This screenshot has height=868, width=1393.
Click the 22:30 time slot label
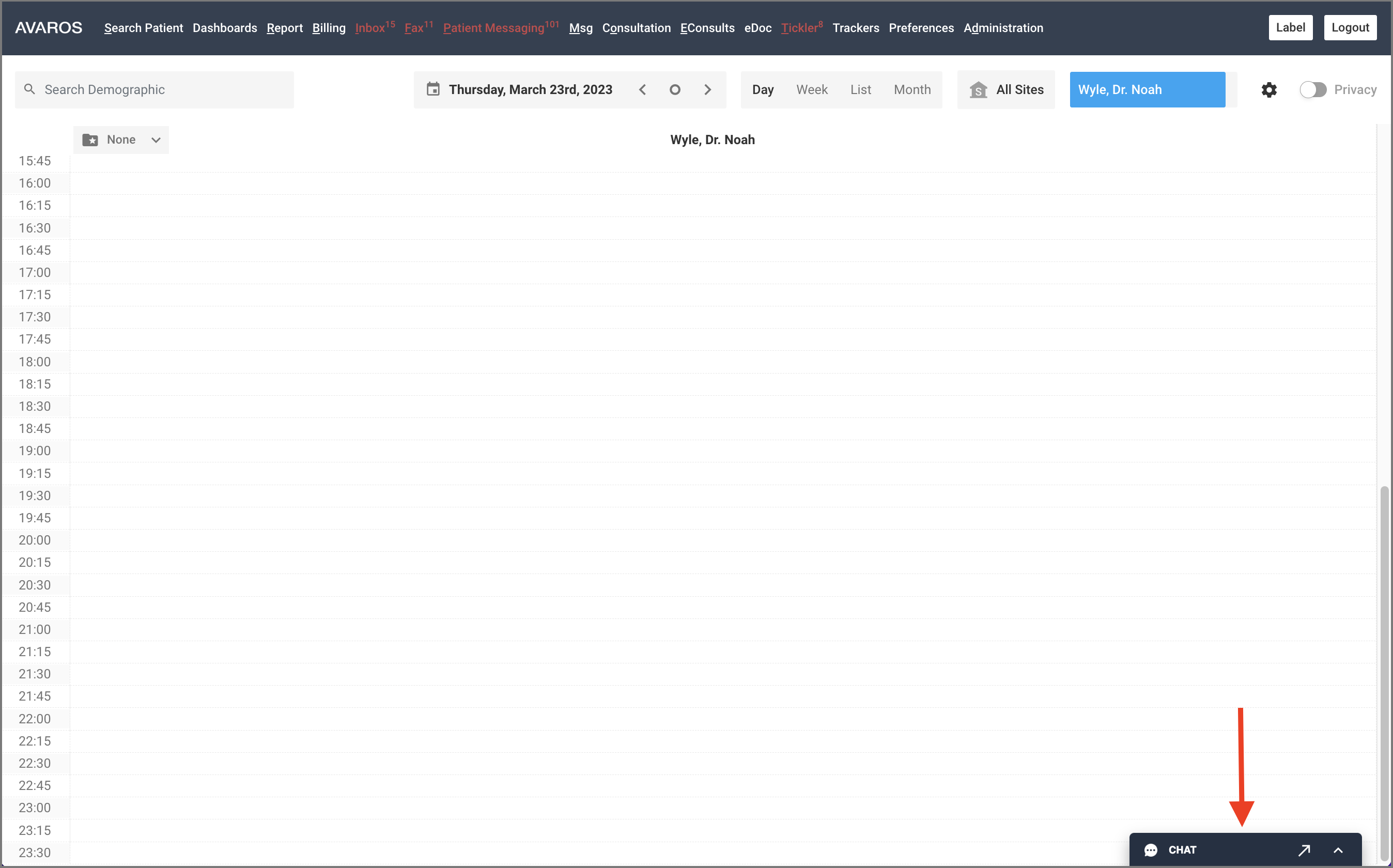35,763
